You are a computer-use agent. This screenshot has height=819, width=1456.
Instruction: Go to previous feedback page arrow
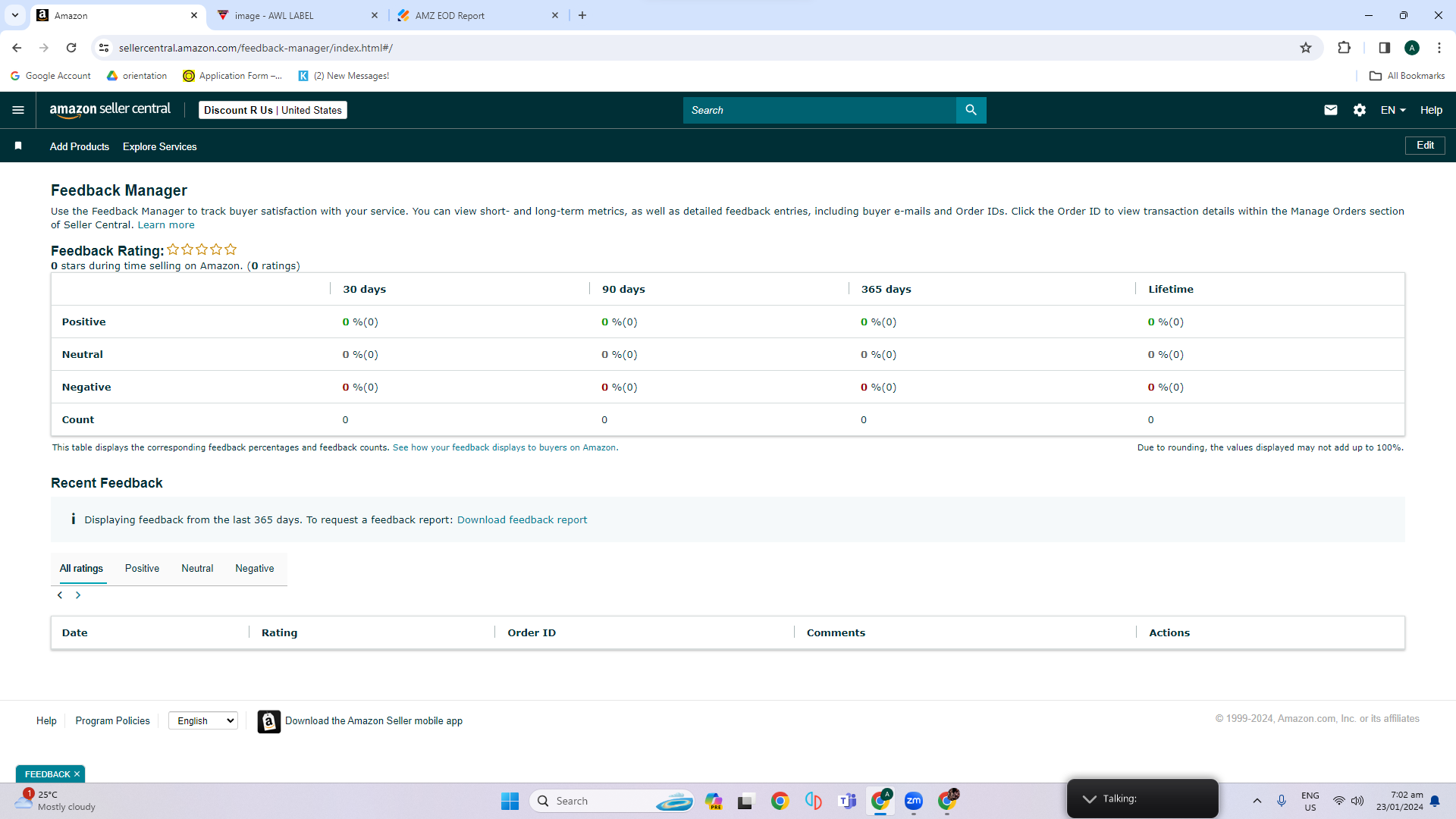[60, 595]
